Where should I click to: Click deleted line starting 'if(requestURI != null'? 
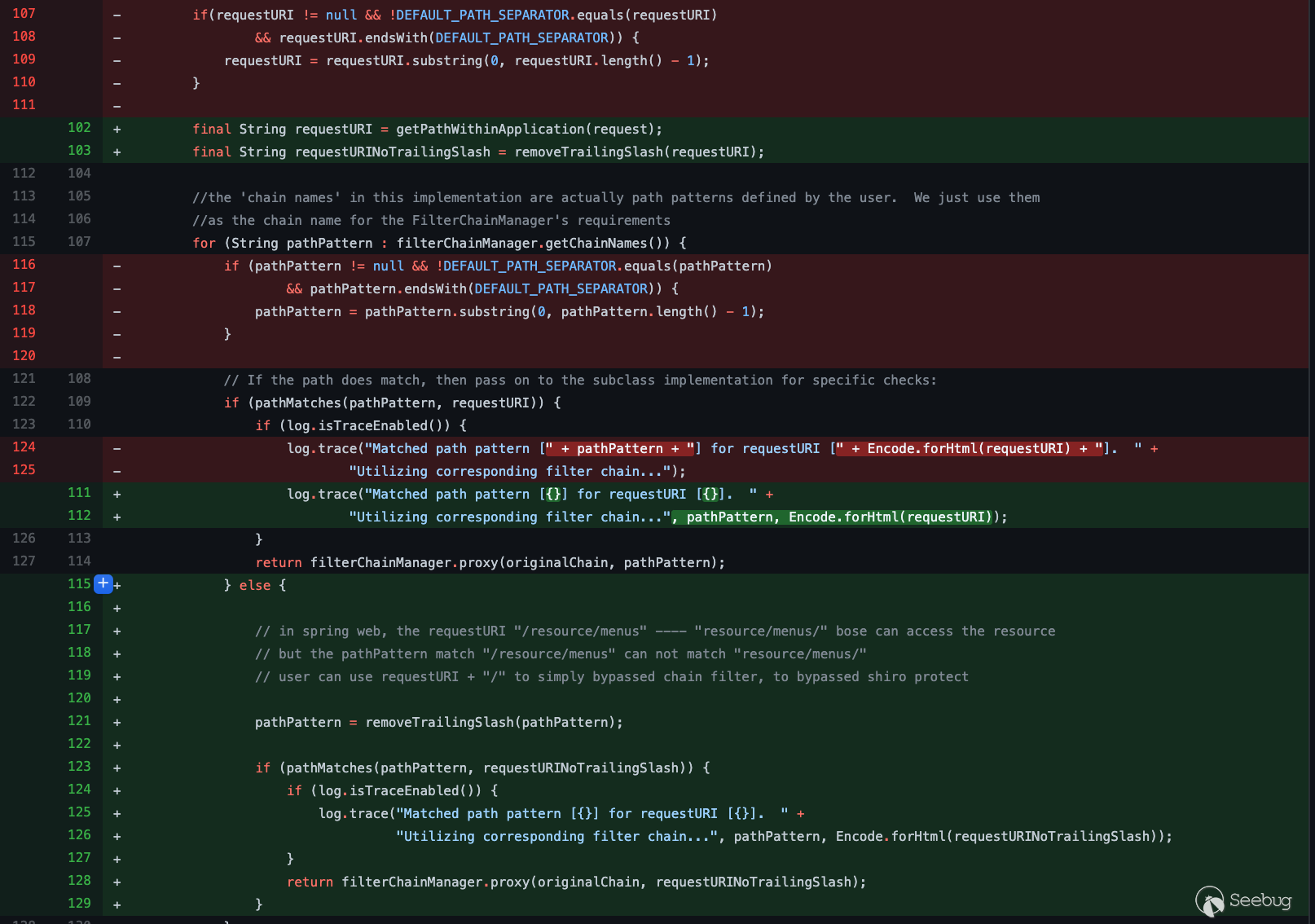tap(455, 15)
